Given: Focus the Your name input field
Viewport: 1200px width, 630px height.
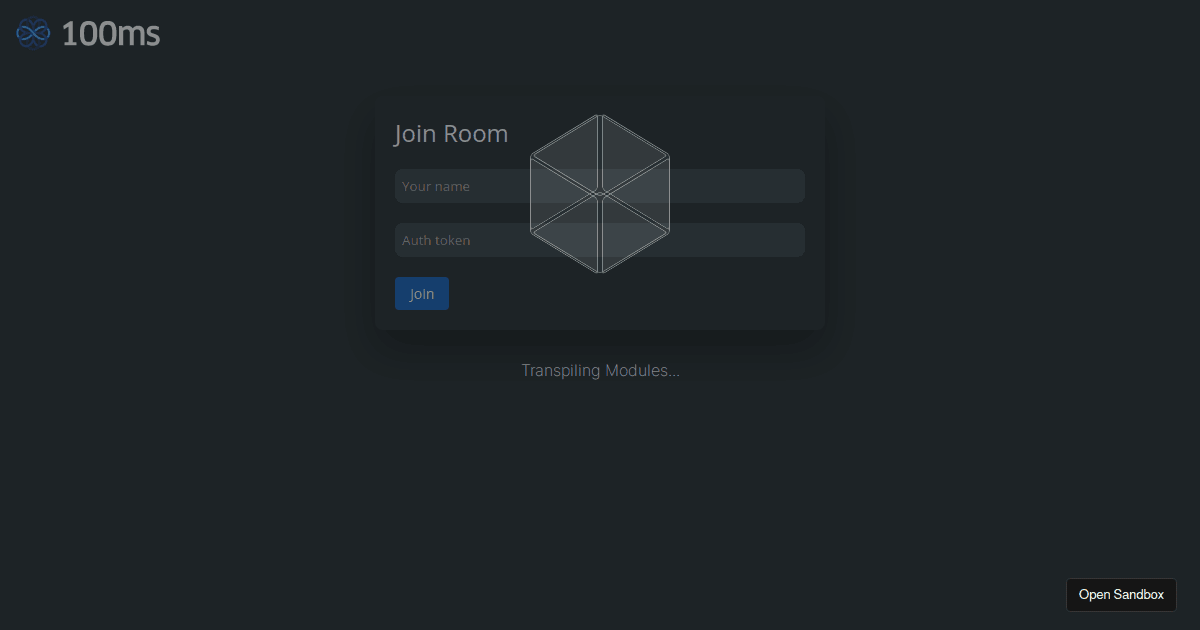Looking at the screenshot, I should (x=600, y=186).
